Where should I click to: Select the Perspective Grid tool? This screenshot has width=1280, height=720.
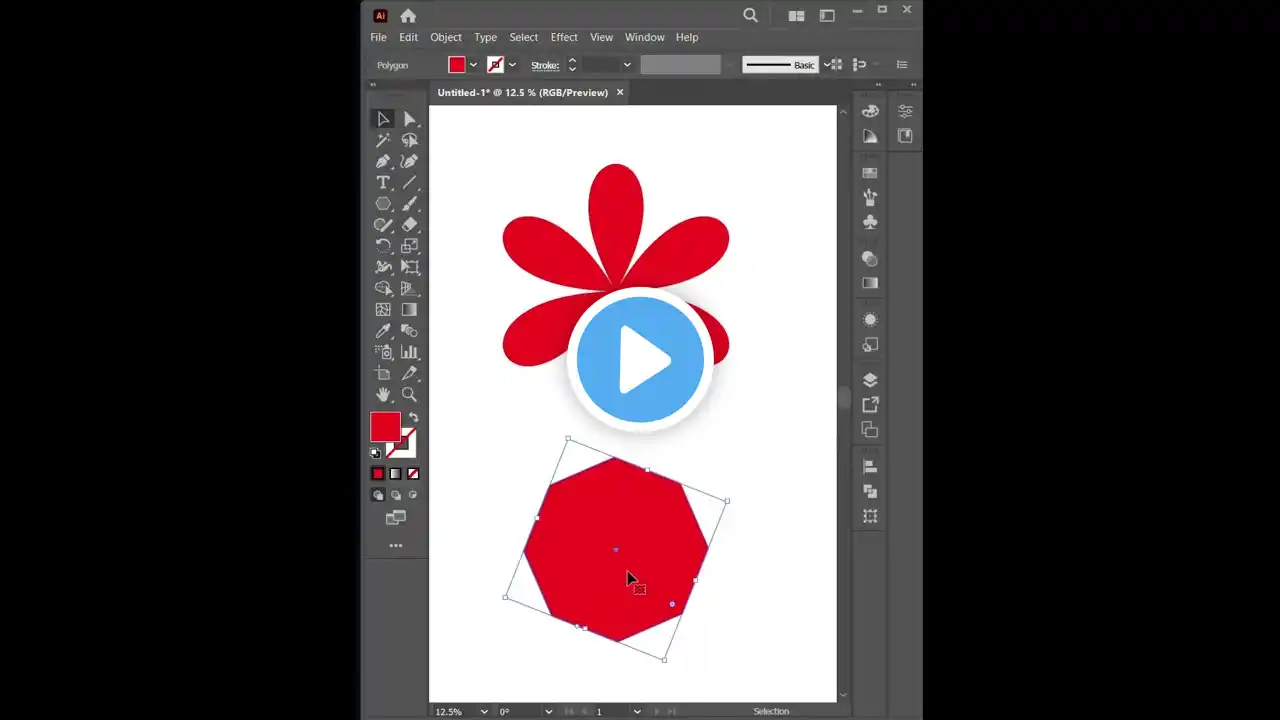click(x=409, y=288)
